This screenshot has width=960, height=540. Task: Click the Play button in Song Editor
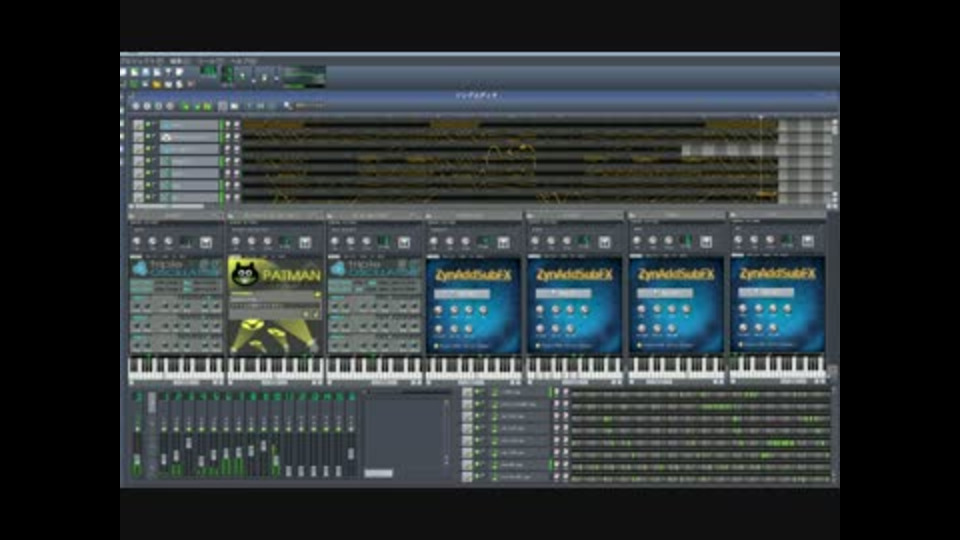(x=135, y=107)
